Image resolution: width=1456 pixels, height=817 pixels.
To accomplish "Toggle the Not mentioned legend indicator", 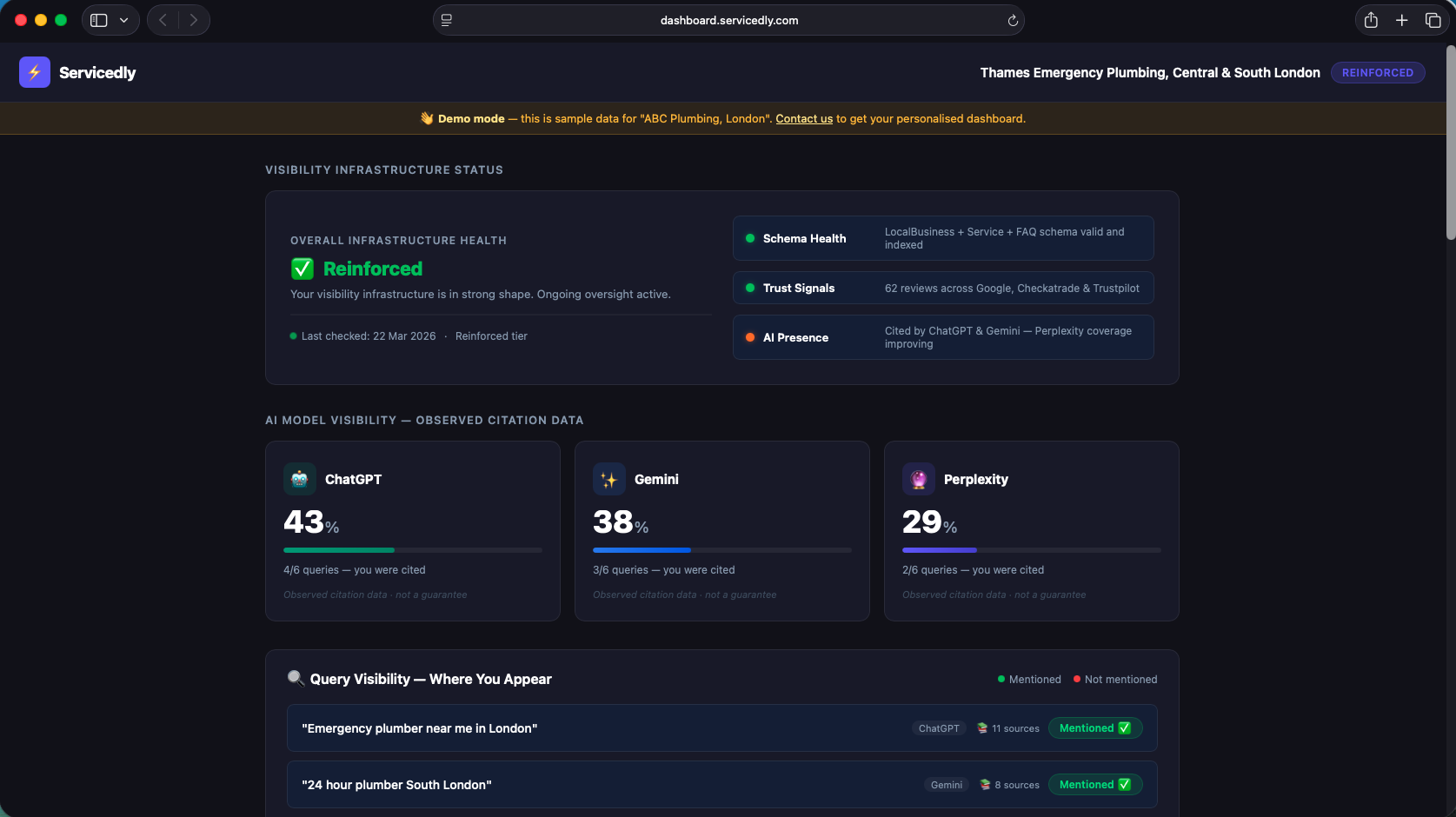I will pos(1077,679).
